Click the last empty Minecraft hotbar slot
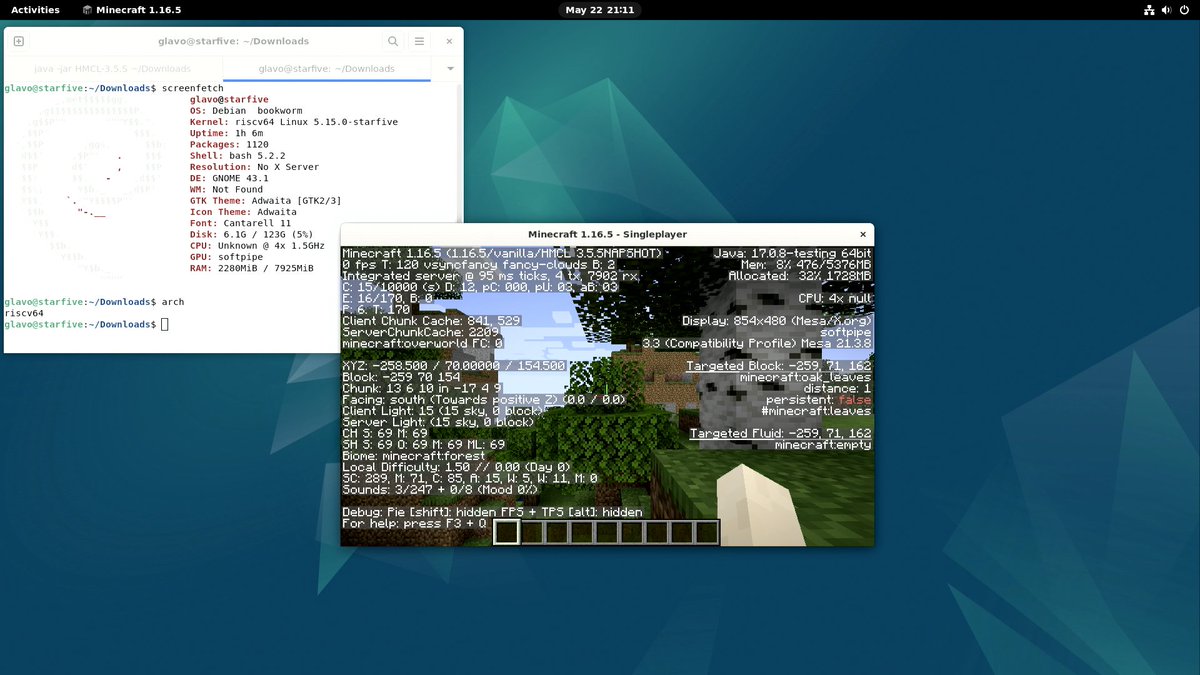Image resolution: width=1200 pixels, height=675 pixels. [709, 532]
